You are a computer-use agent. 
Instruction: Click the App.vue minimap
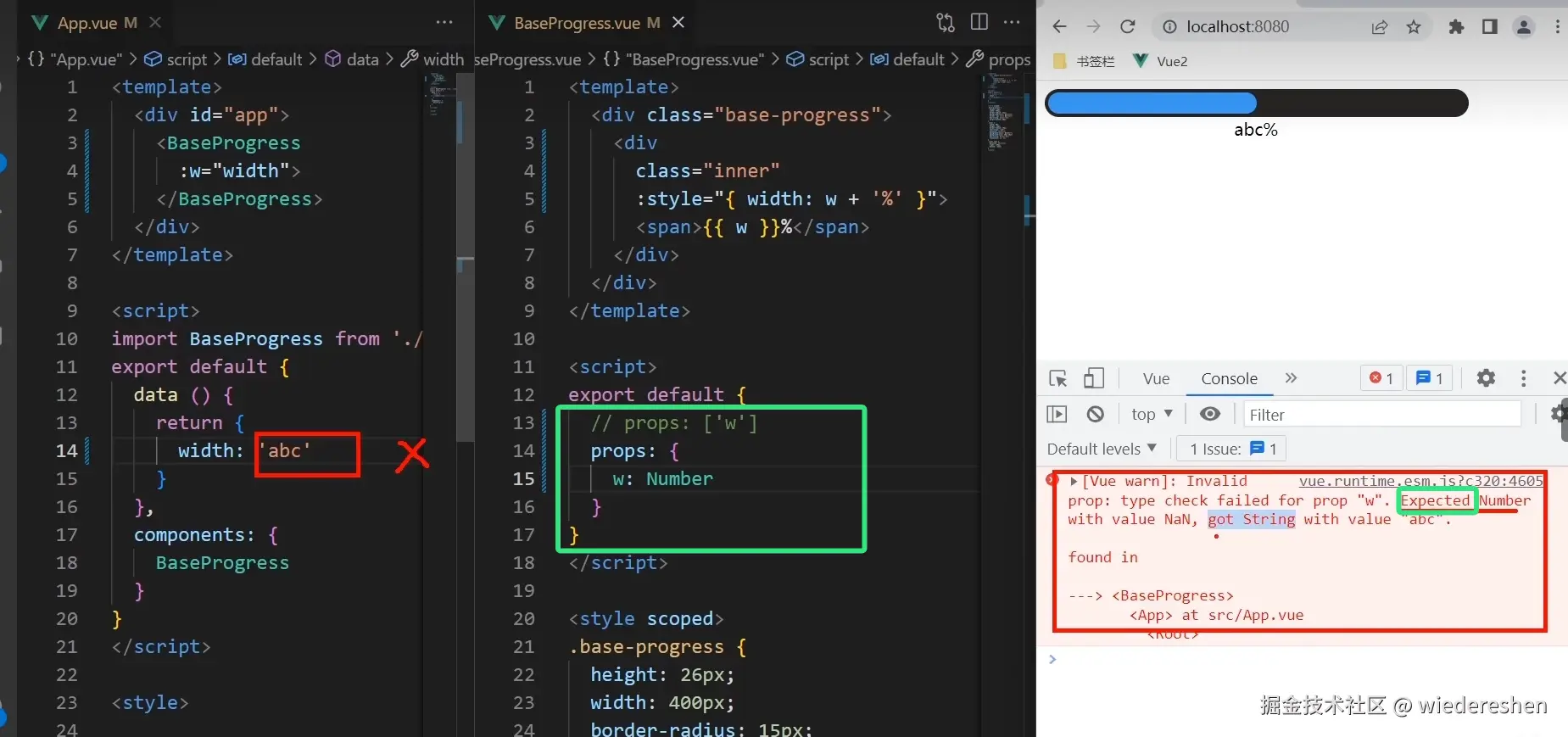[439, 93]
